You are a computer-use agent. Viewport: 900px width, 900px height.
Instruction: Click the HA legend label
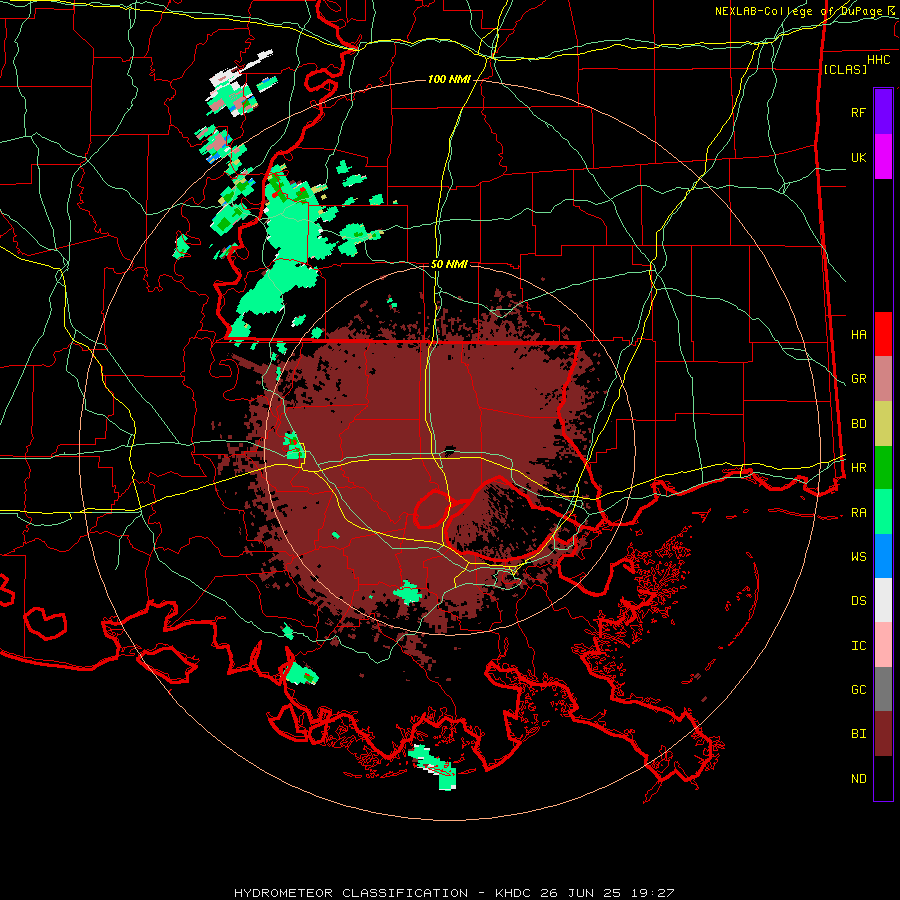coord(858,335)
